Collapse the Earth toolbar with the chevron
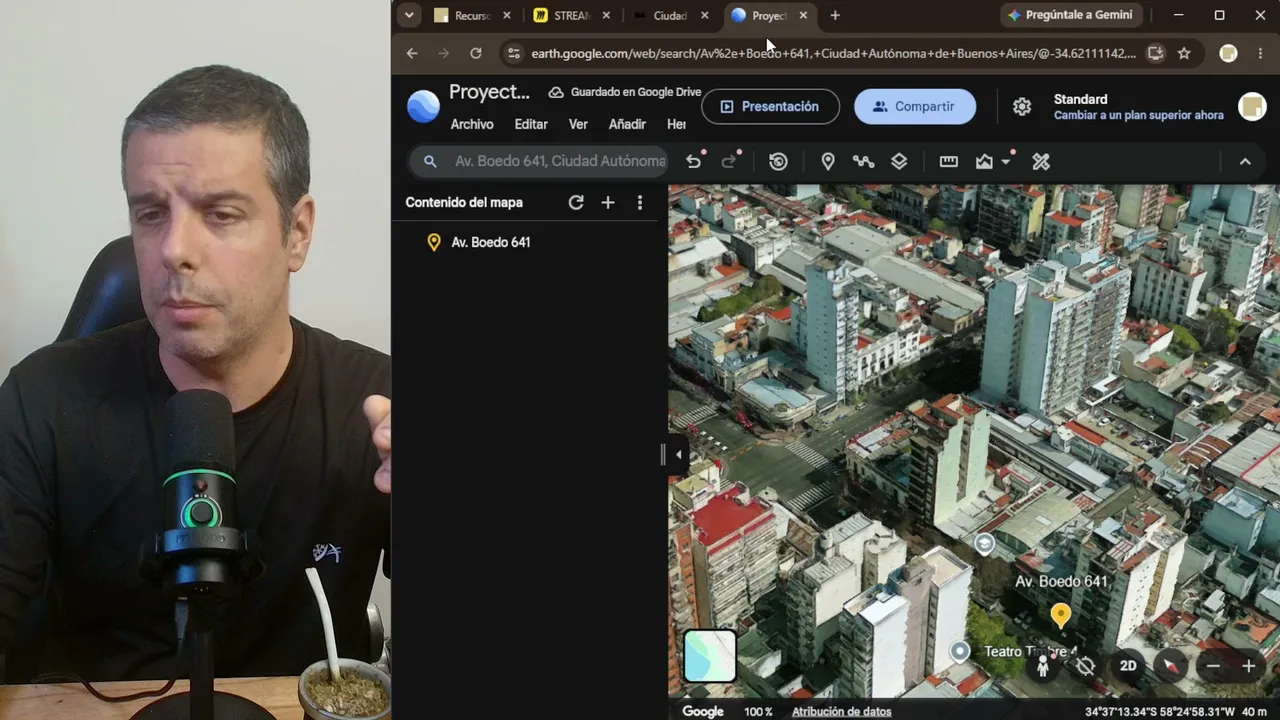The width and height of the screenshot is (1280, 720). click(x=1245, y=161)
